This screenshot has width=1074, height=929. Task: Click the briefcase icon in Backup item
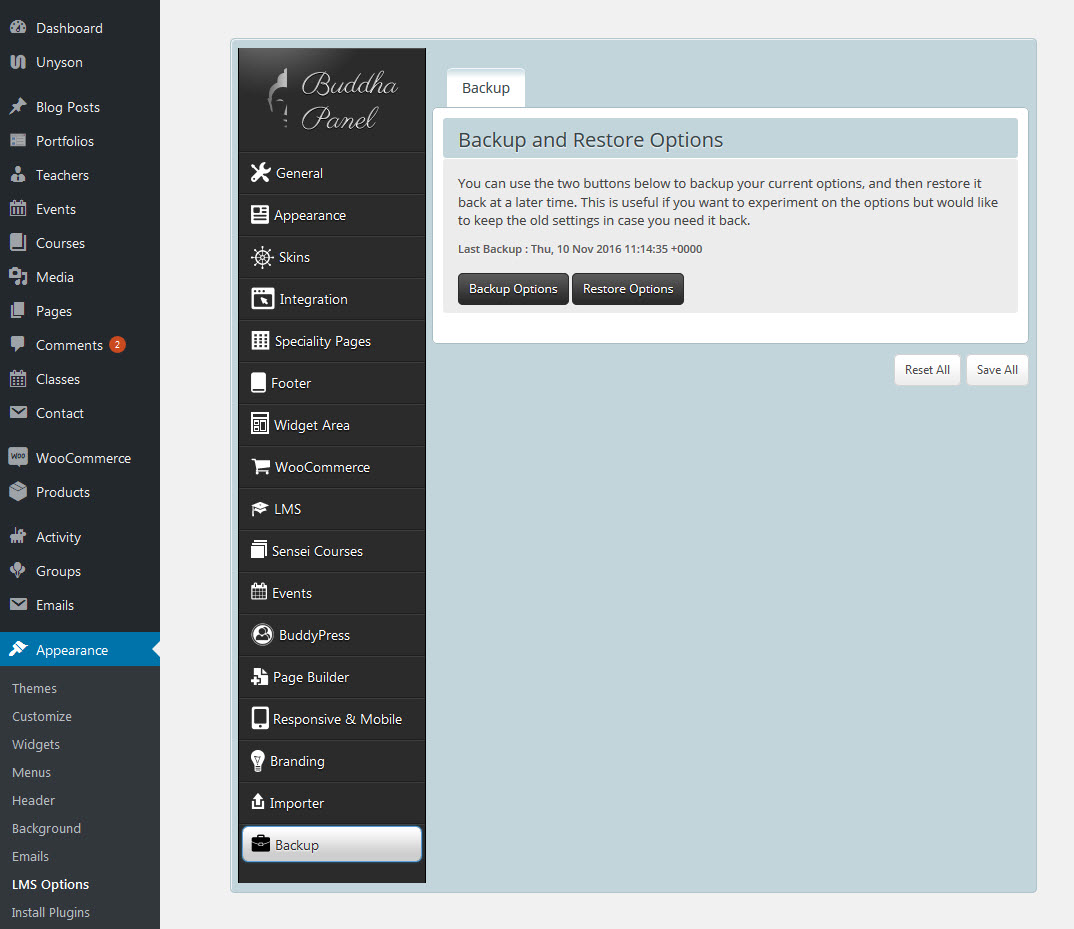point(260,844)
